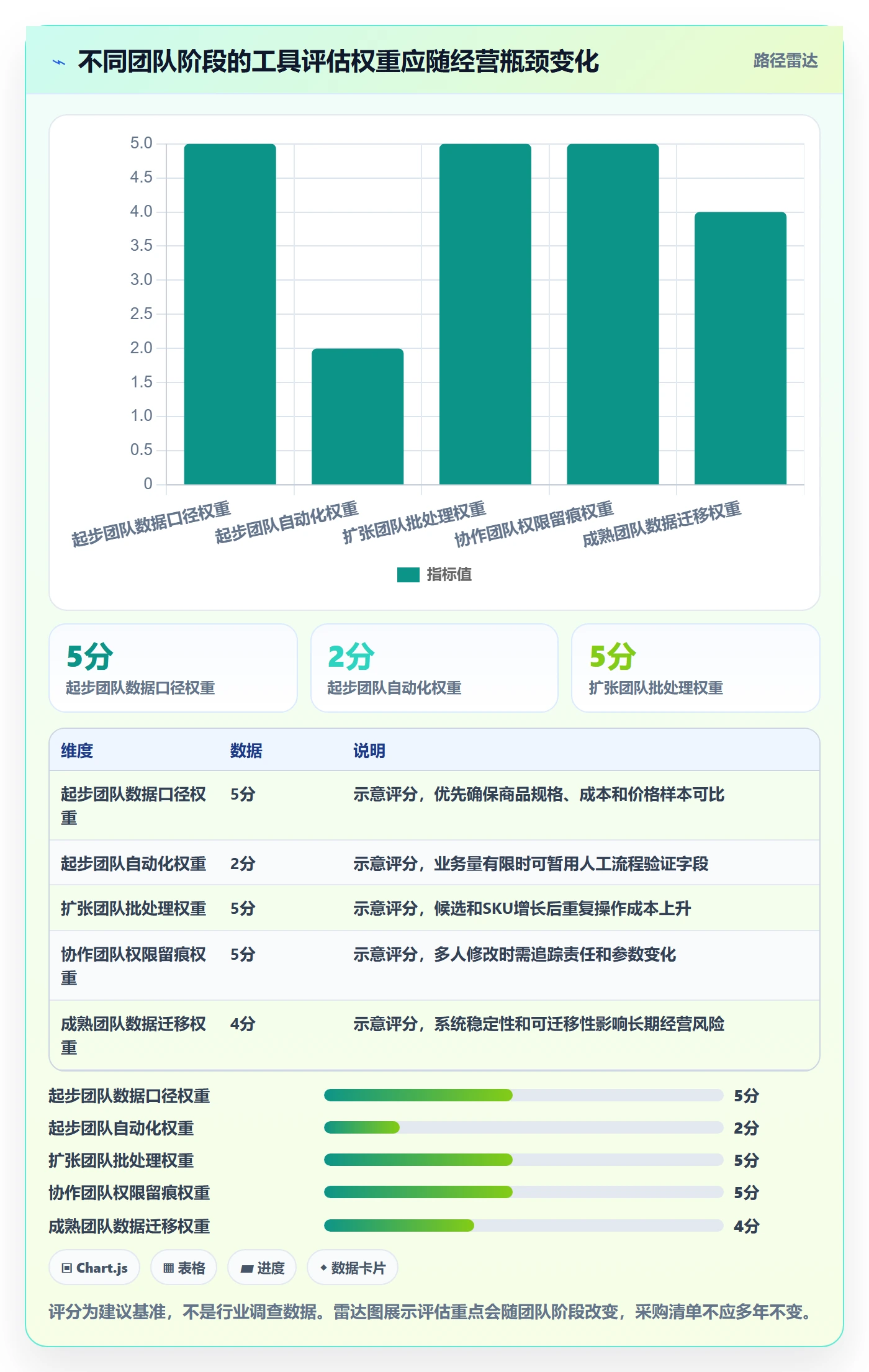The image size is (869, 1372).
Task: Click description about 候选和SKU增长后重复操作成本
Action: coord(522,908)
